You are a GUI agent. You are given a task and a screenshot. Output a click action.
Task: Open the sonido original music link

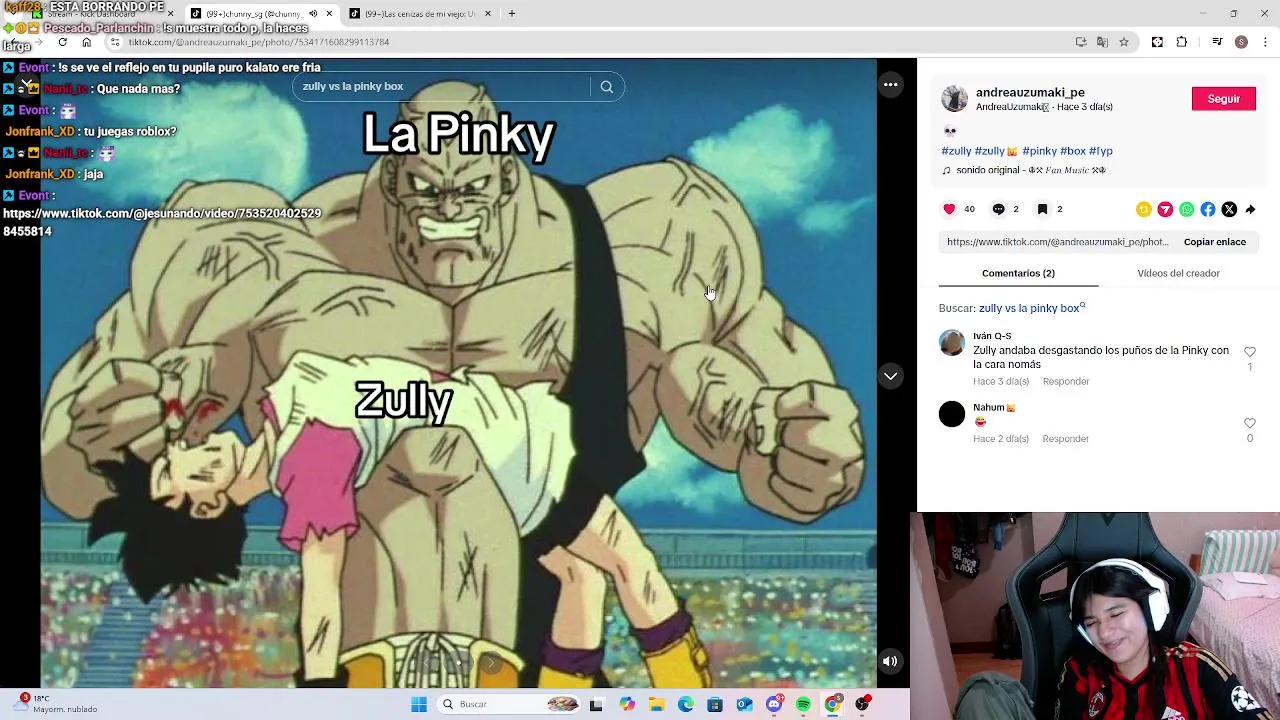(x=1024, y=170)
